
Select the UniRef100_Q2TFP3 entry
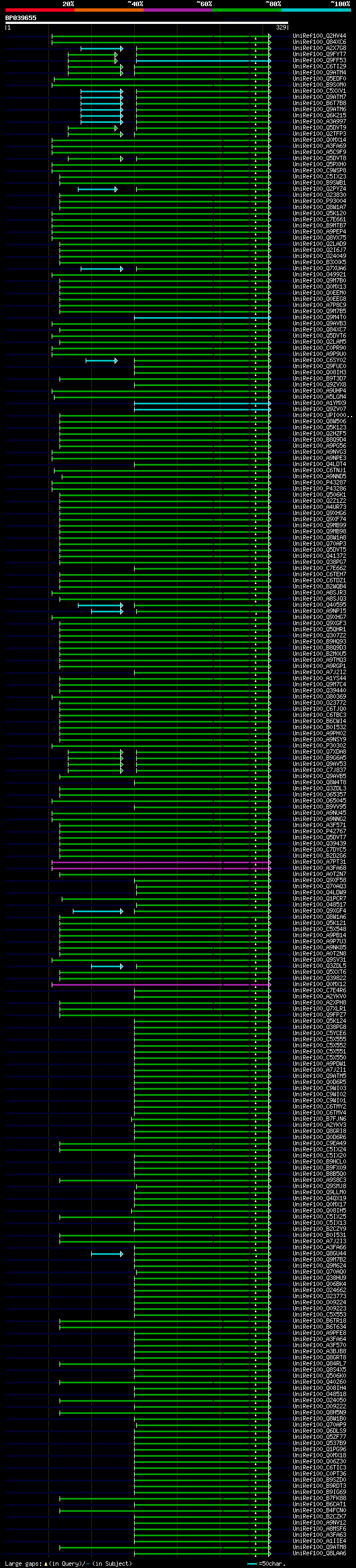tap(319, 134)
